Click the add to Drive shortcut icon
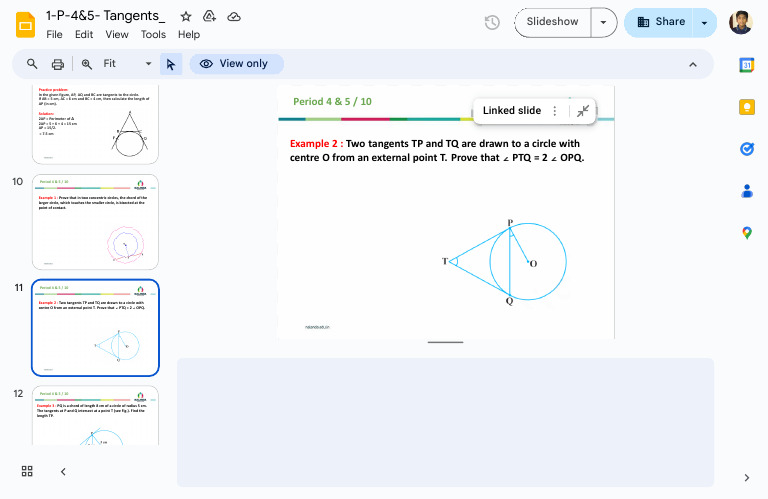768x499 pixels. pos(210,17)
